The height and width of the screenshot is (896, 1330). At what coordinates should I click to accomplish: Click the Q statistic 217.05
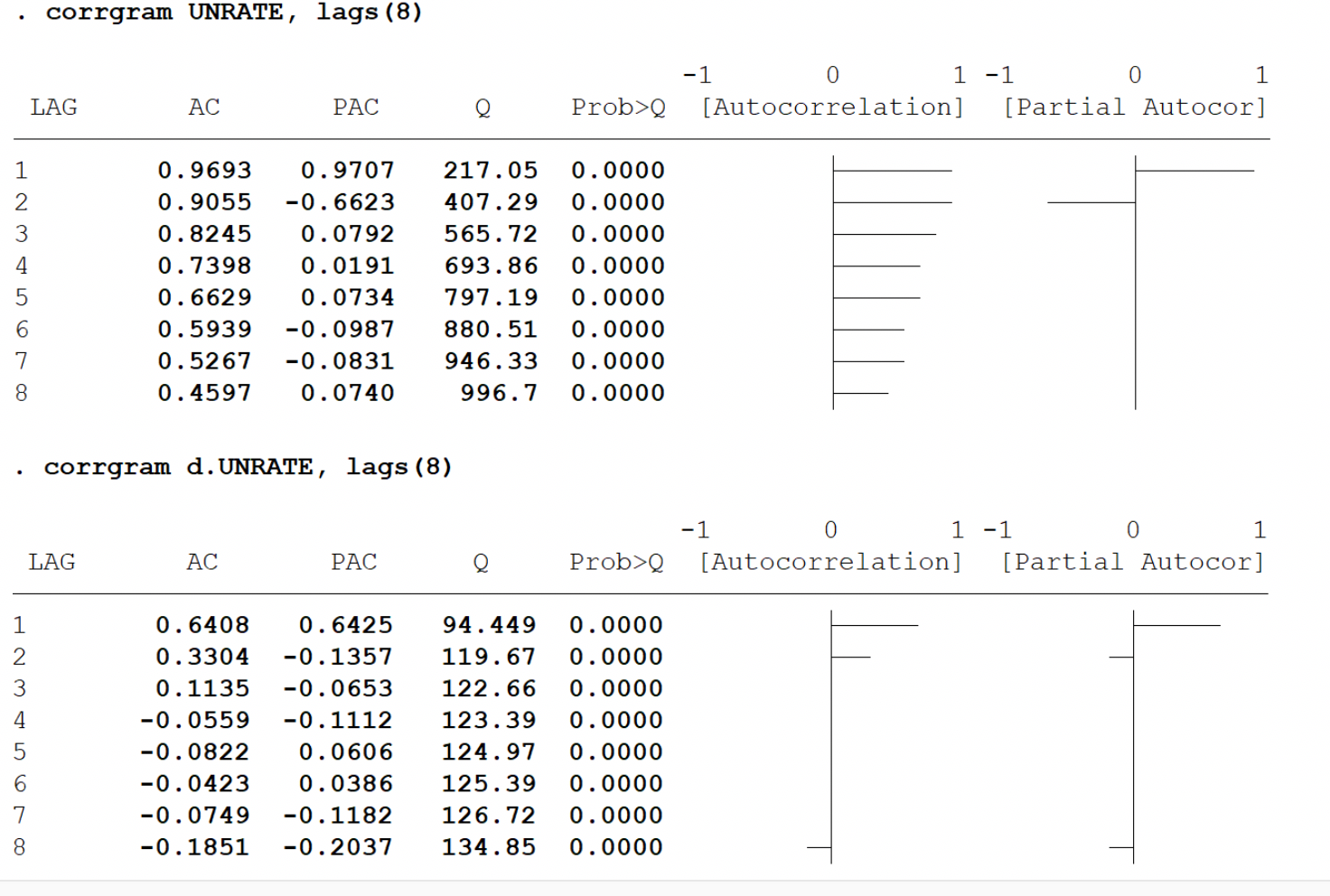click(x=491, y=171)
